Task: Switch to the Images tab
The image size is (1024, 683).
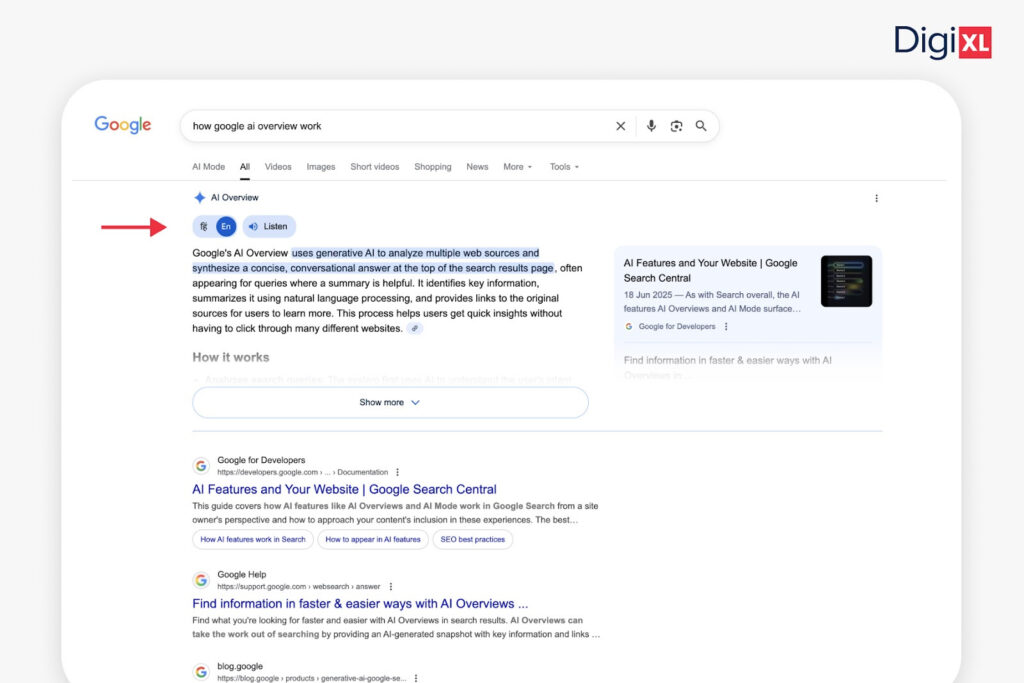Action: pos(320,167)
